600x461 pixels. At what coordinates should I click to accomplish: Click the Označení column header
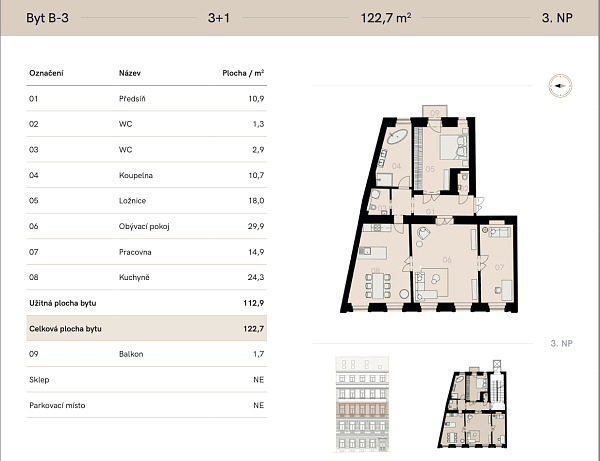pos(48,74)
